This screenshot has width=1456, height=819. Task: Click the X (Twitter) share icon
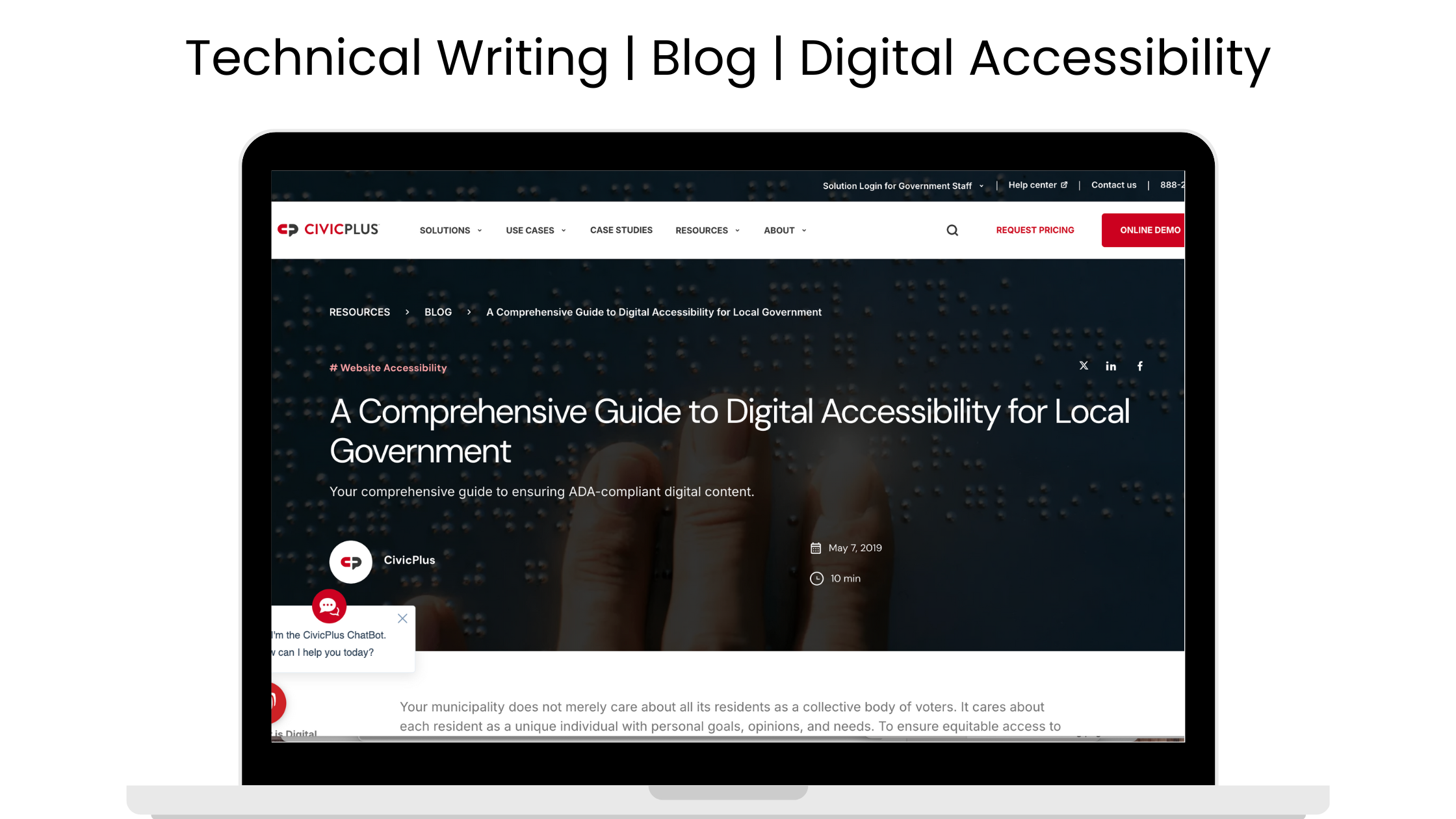(1084, 365)
